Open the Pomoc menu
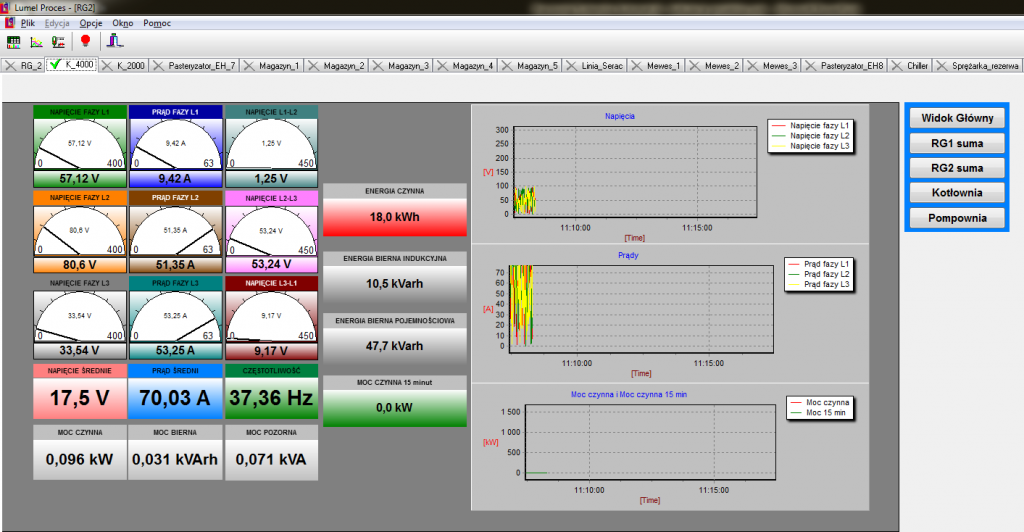Screen dimensions: 1024x532 point(157,23)
